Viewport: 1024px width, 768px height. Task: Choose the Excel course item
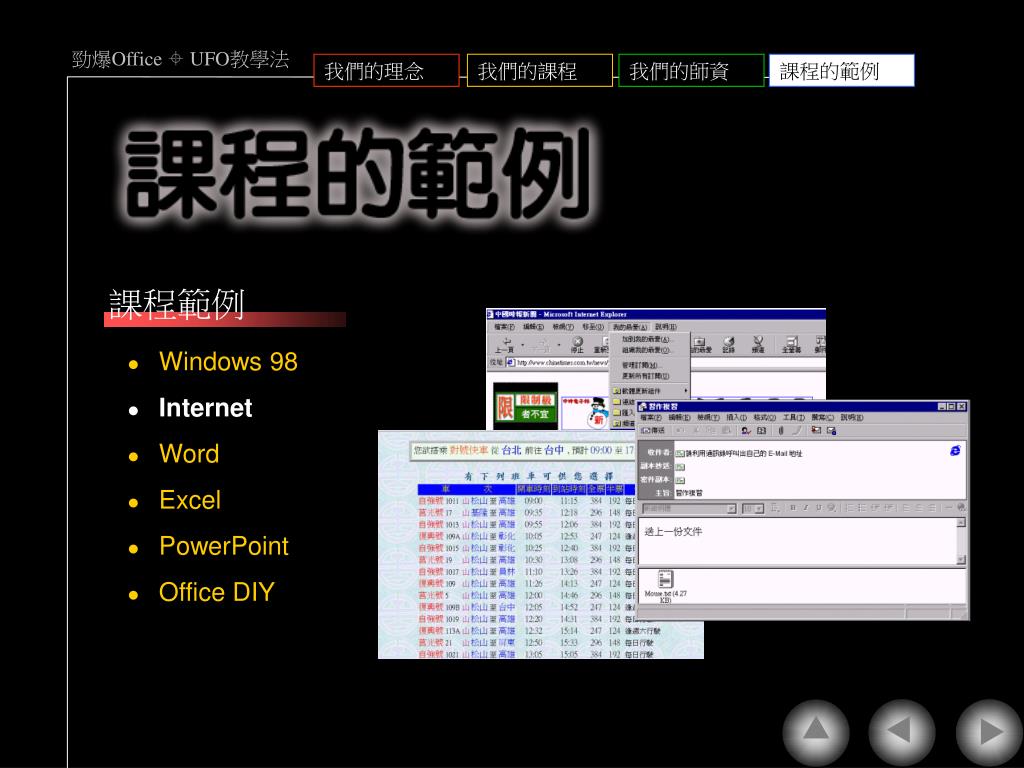pyautogui.click(x=190, y=500)
